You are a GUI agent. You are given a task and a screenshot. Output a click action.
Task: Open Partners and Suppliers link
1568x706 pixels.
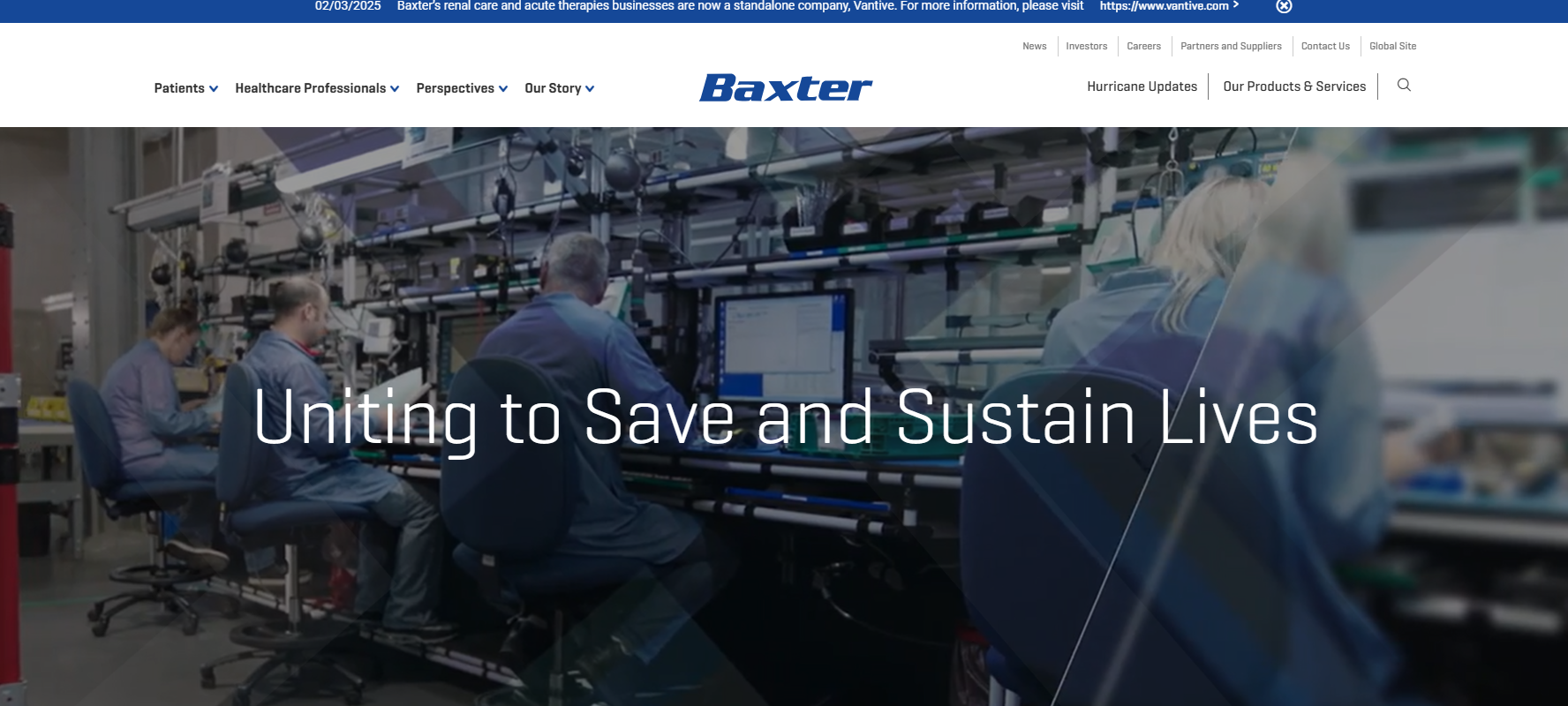pyautogui.click(x=1231, y=46)
